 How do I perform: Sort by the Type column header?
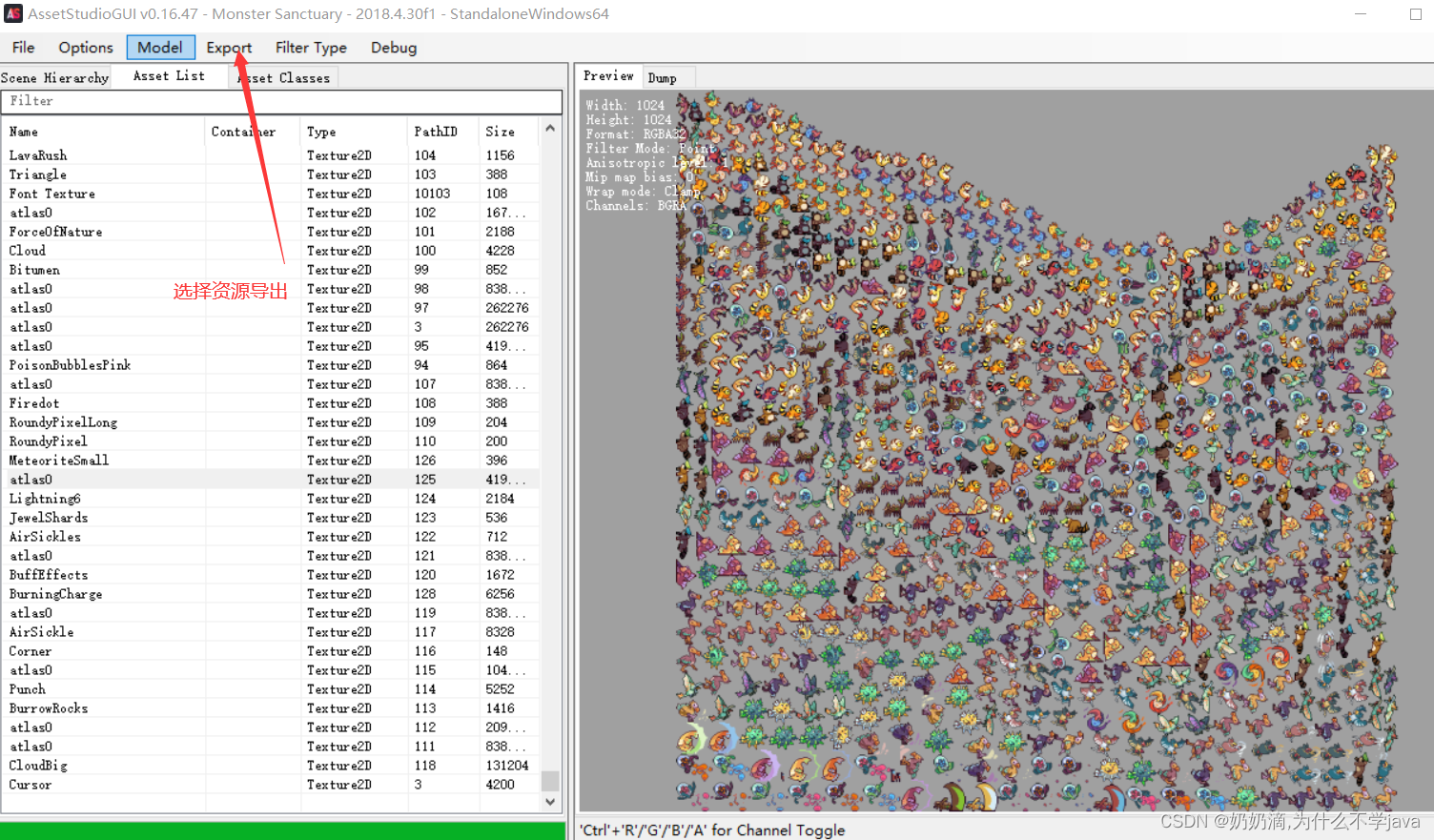pos(354,132)
